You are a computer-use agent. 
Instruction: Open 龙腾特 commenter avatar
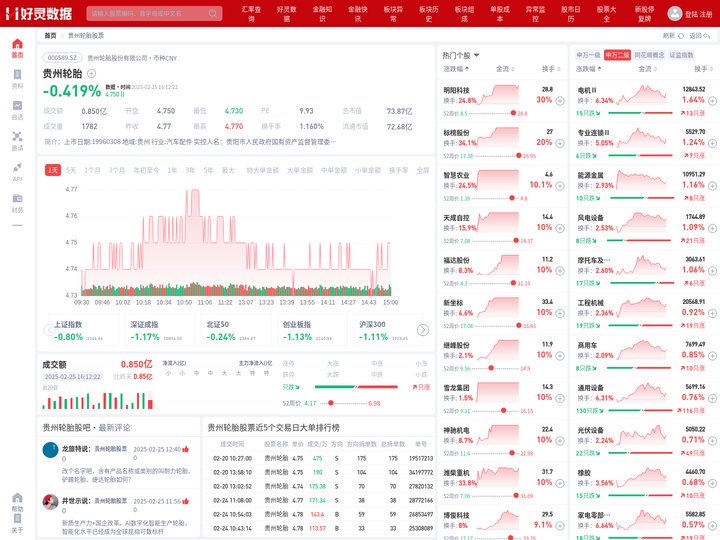tap(51, 450)
